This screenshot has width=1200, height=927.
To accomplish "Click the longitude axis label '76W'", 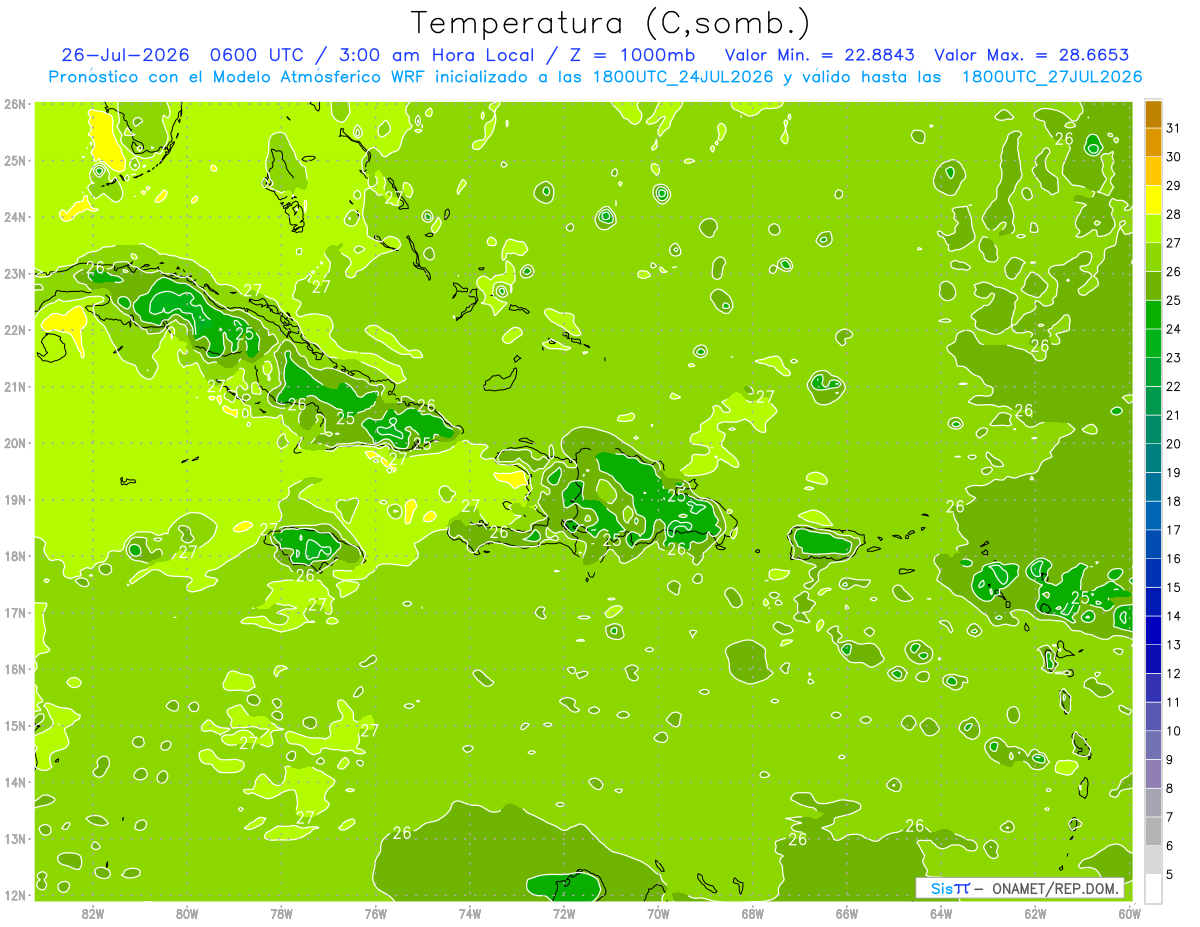I will pos(376,913).
